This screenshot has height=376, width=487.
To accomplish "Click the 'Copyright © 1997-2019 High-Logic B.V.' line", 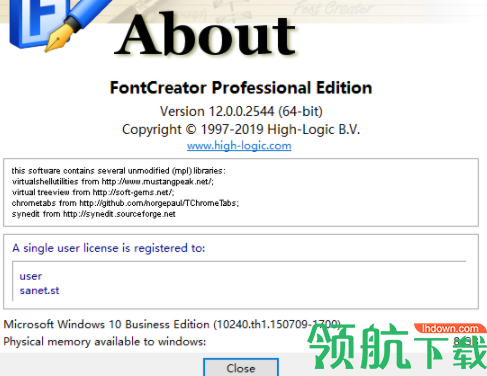I will click(241, 129).
